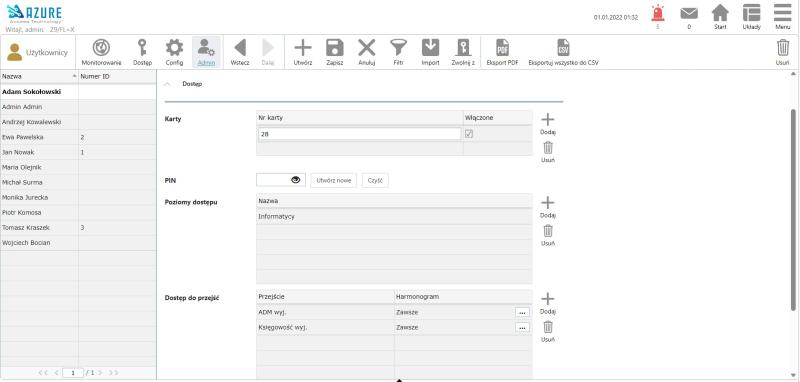Click the Azure logo
Screen dimensions: 800x382
point(35,13)
